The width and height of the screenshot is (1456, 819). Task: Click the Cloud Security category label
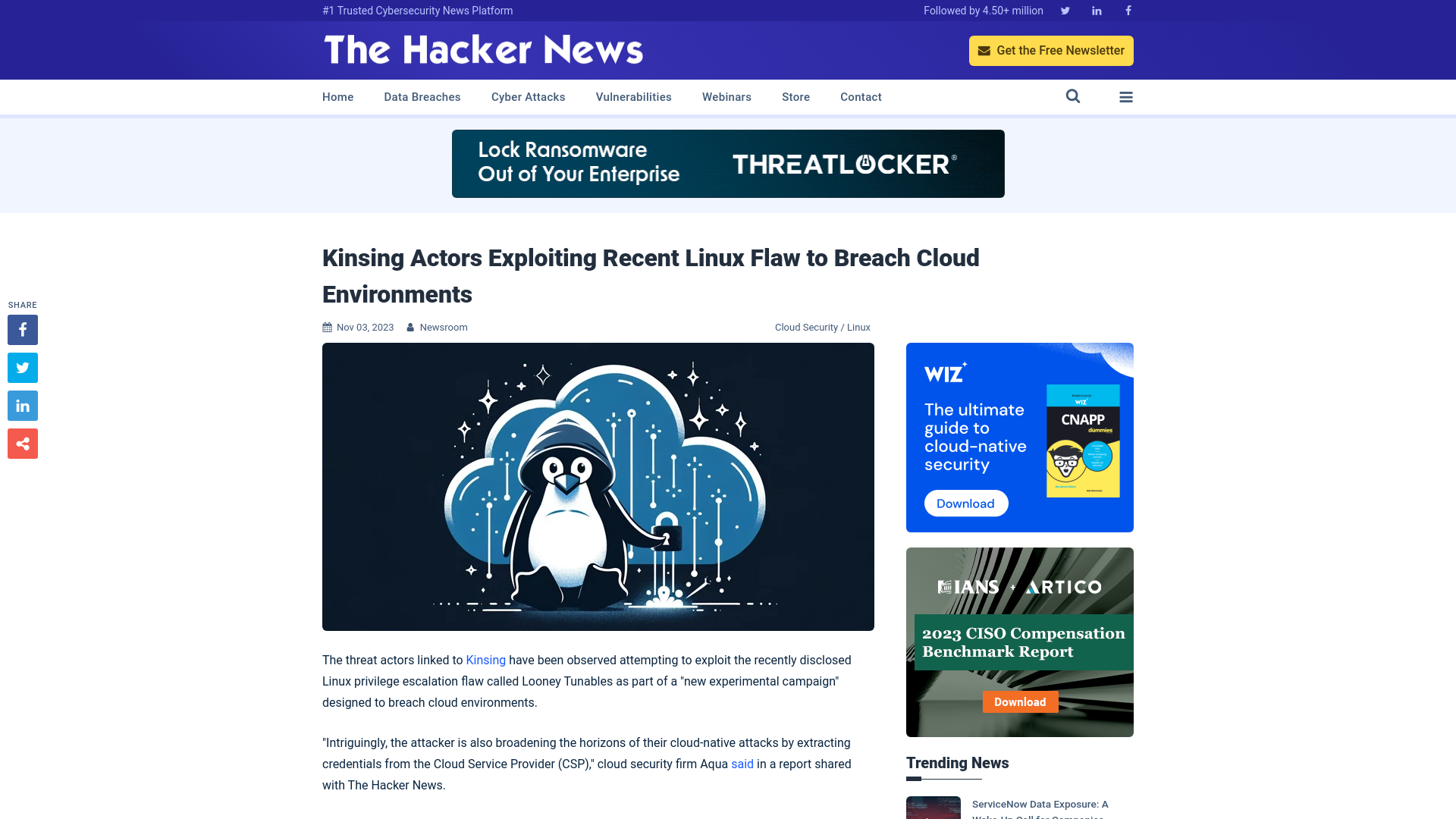(x=806, y=327)
